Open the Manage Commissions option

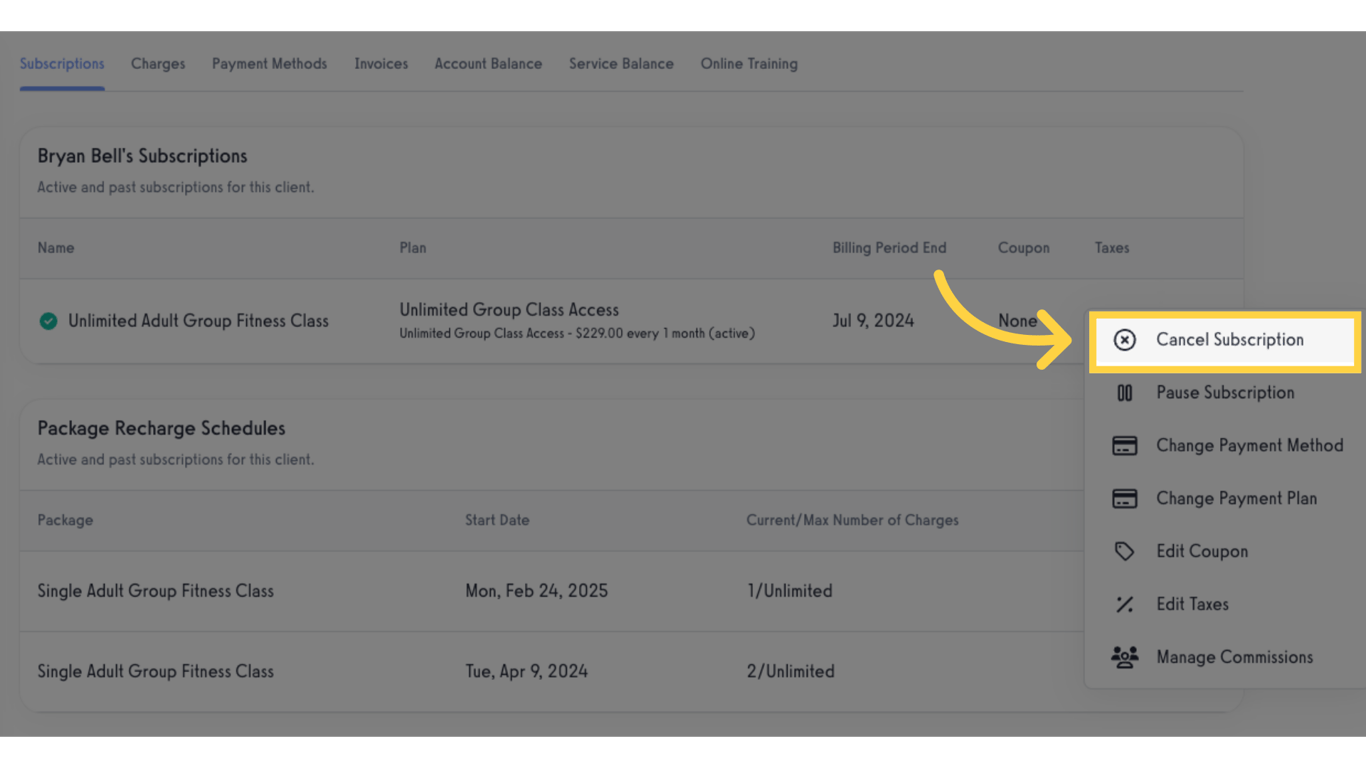click(1234, 657)
